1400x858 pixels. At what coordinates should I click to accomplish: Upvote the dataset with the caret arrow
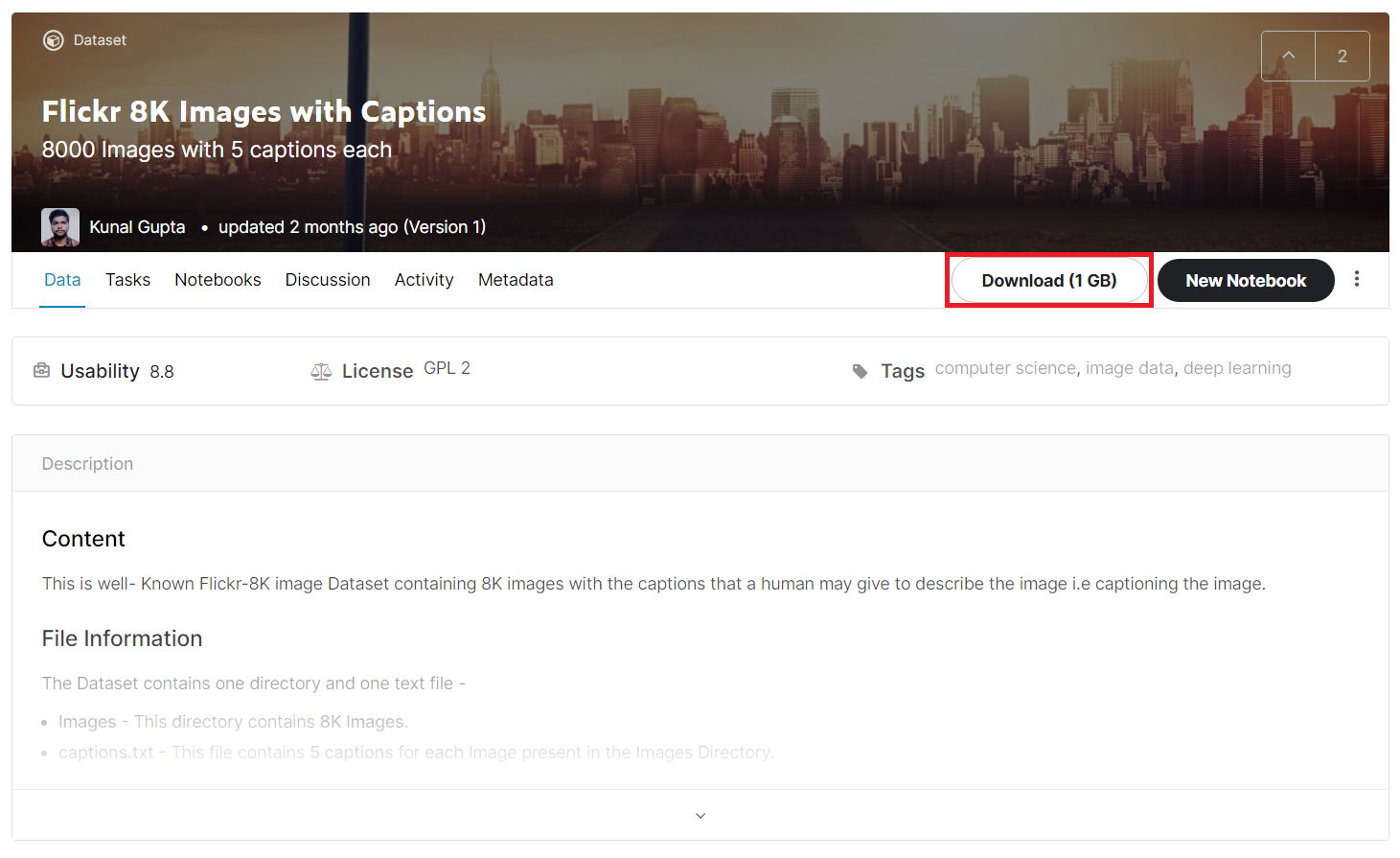click(1289, 56)
